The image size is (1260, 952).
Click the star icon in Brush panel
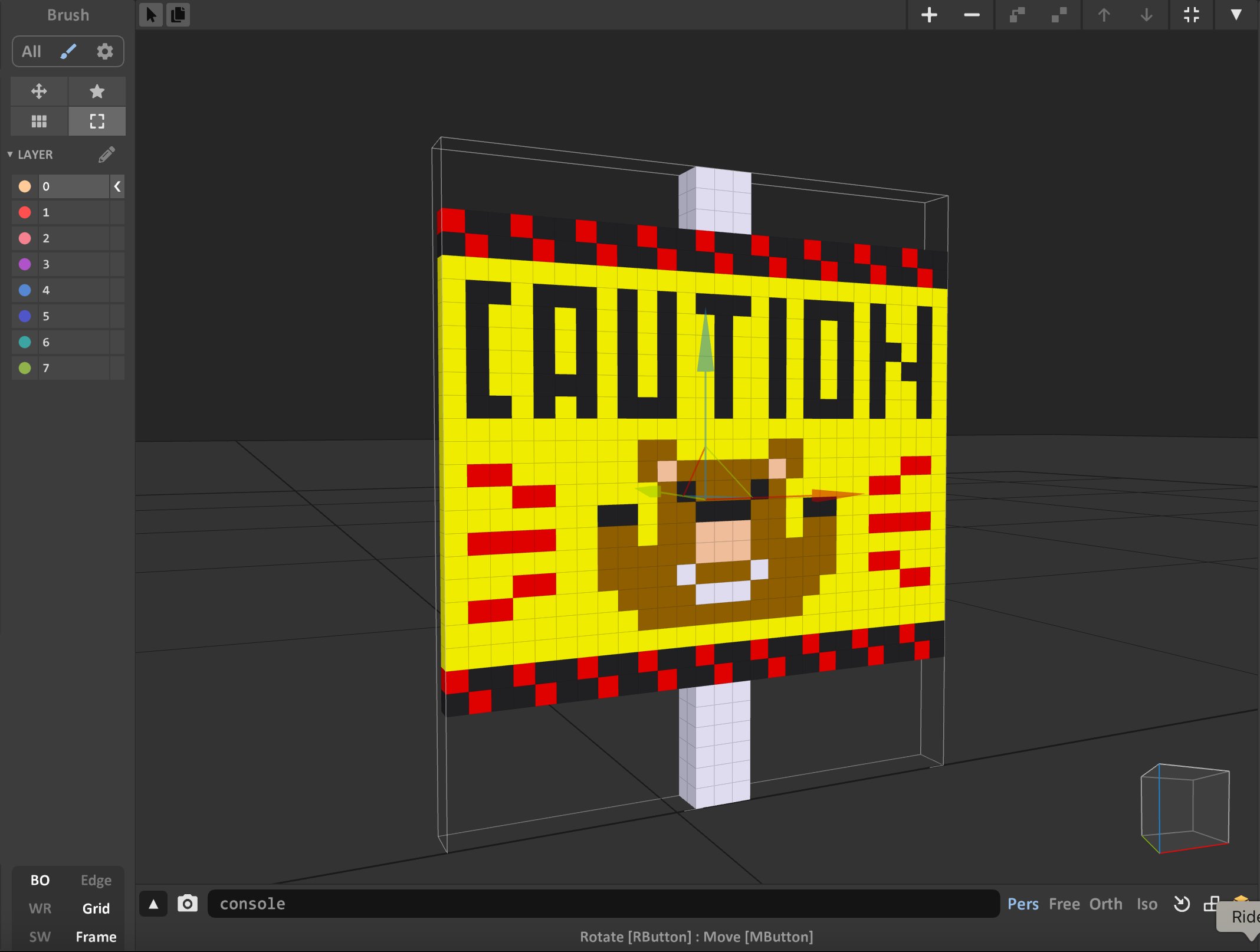tap(97, 91)
